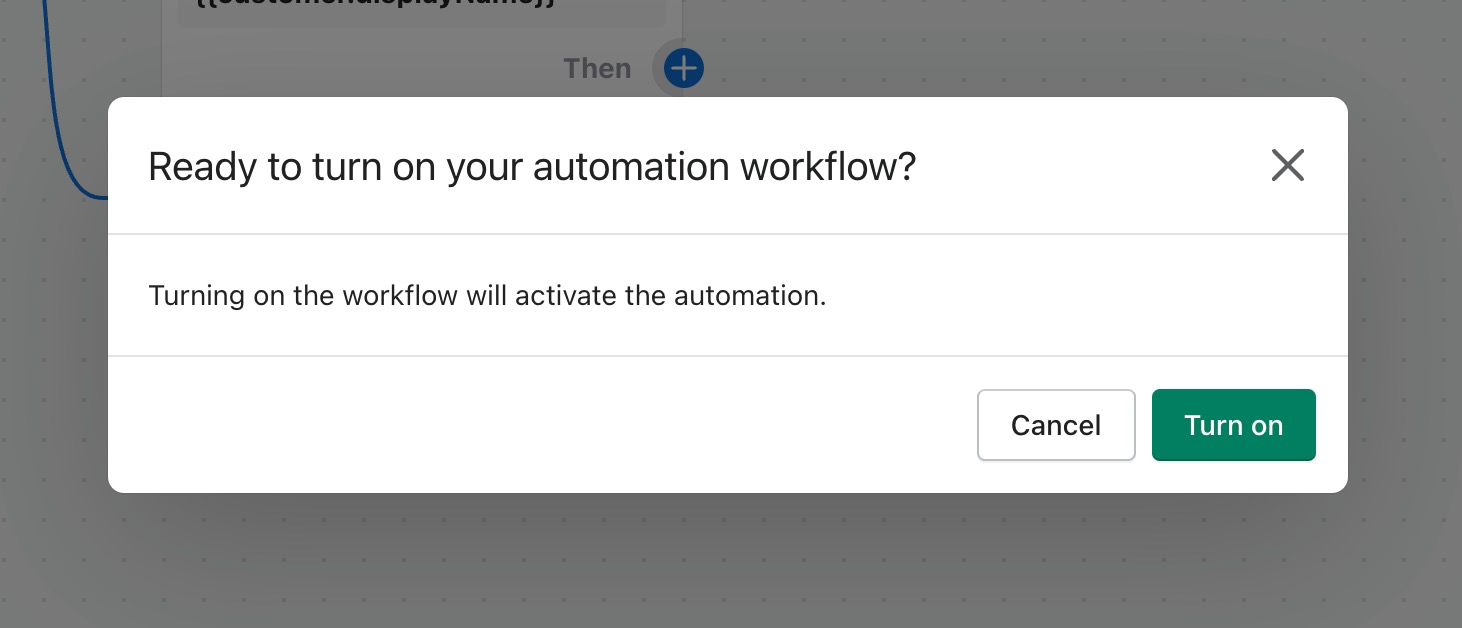Close the automation workflow dialog with X
Screen dimensions: 1462x628
(1288, 165)
